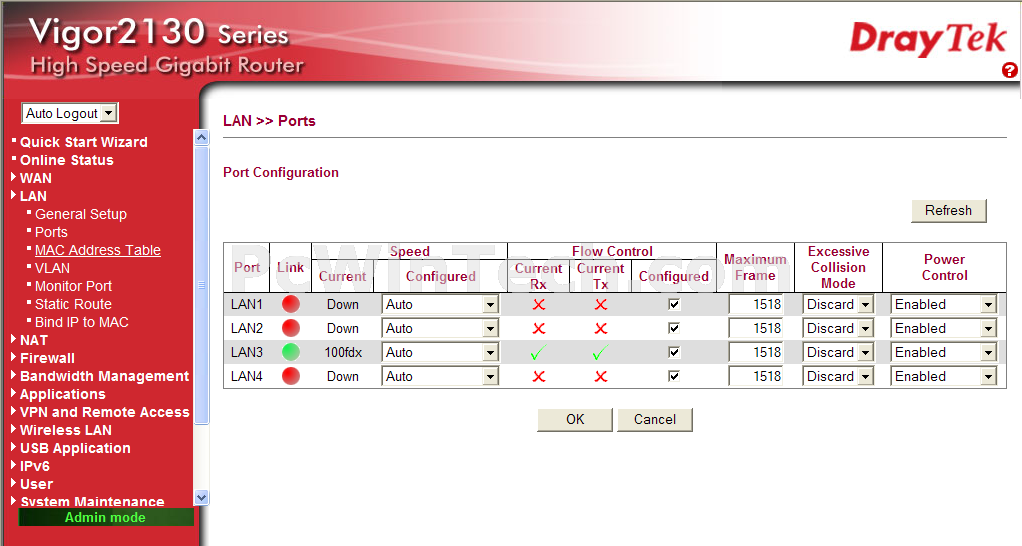Viewport: 1022px width, 546px height.
Task: Expand Wireless LAN menu
Action: coord(65,430)
